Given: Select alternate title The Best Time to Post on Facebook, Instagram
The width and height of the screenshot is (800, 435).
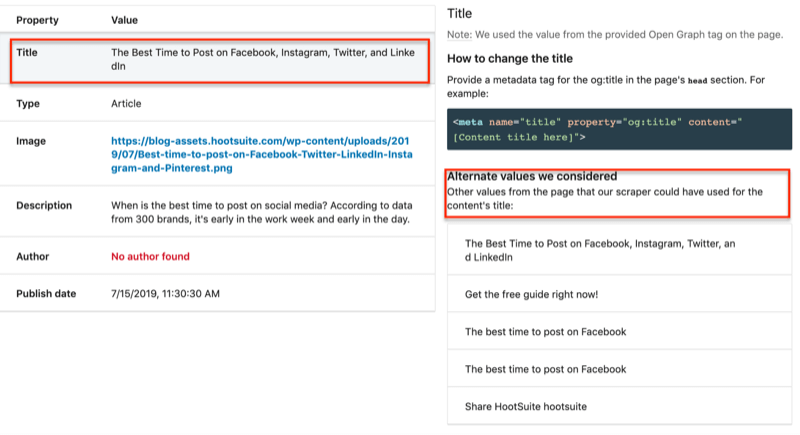Looking at the screenshot, I should (619, 250).
